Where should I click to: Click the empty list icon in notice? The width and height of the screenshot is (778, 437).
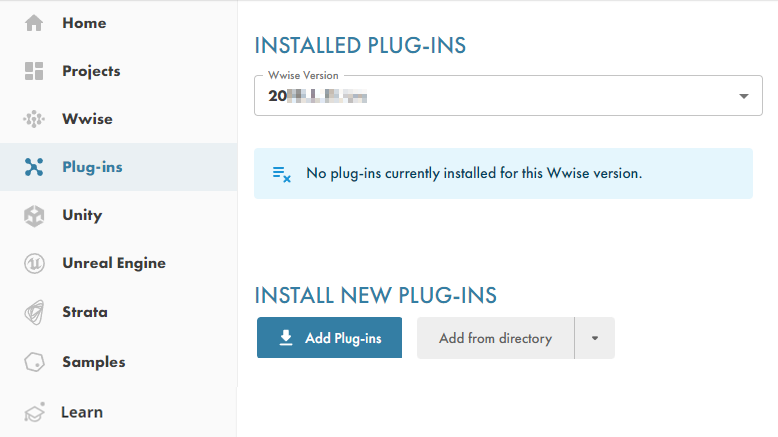pyautogui.click(x=281, y=174)
